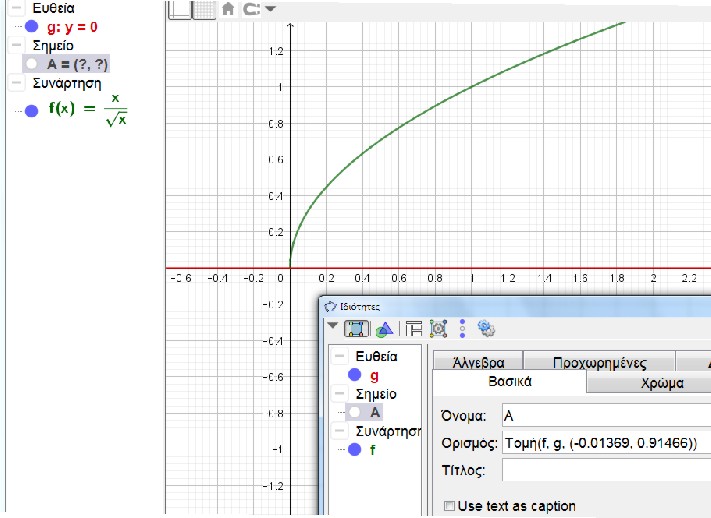Click the Ιδιότητες dialog title icon

[x=330, y=306]
